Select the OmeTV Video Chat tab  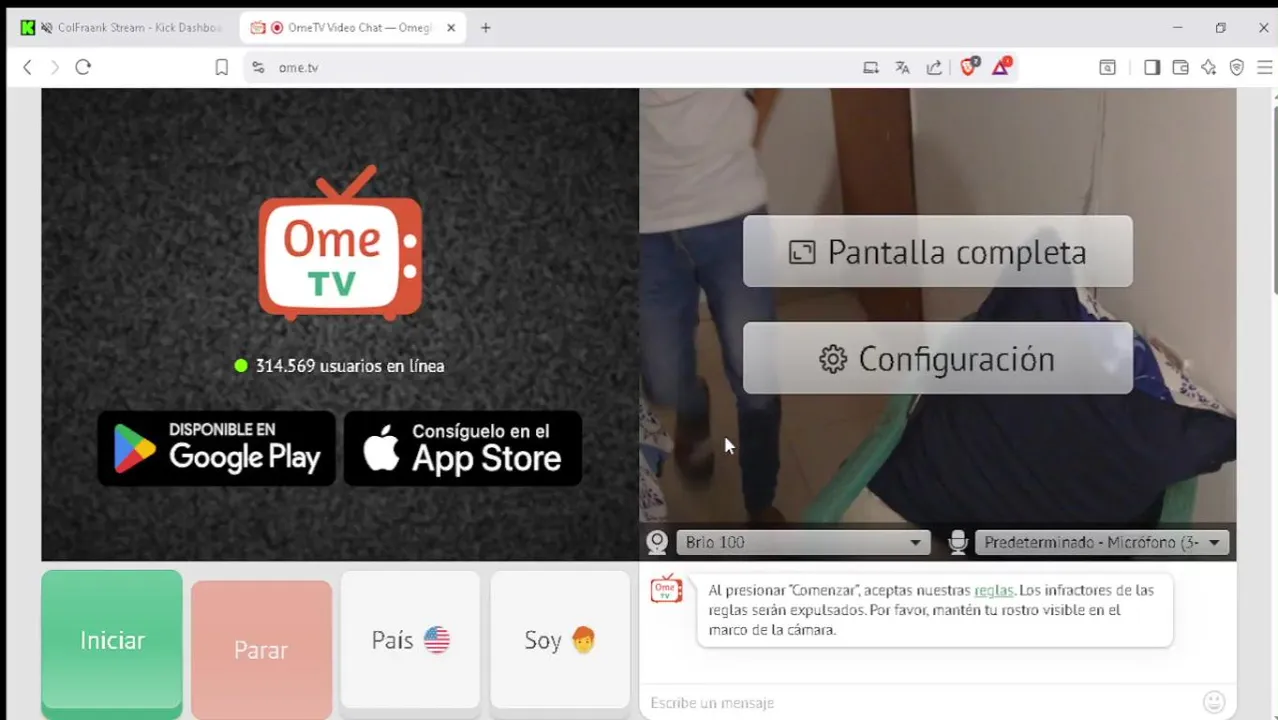pos(353,28)
